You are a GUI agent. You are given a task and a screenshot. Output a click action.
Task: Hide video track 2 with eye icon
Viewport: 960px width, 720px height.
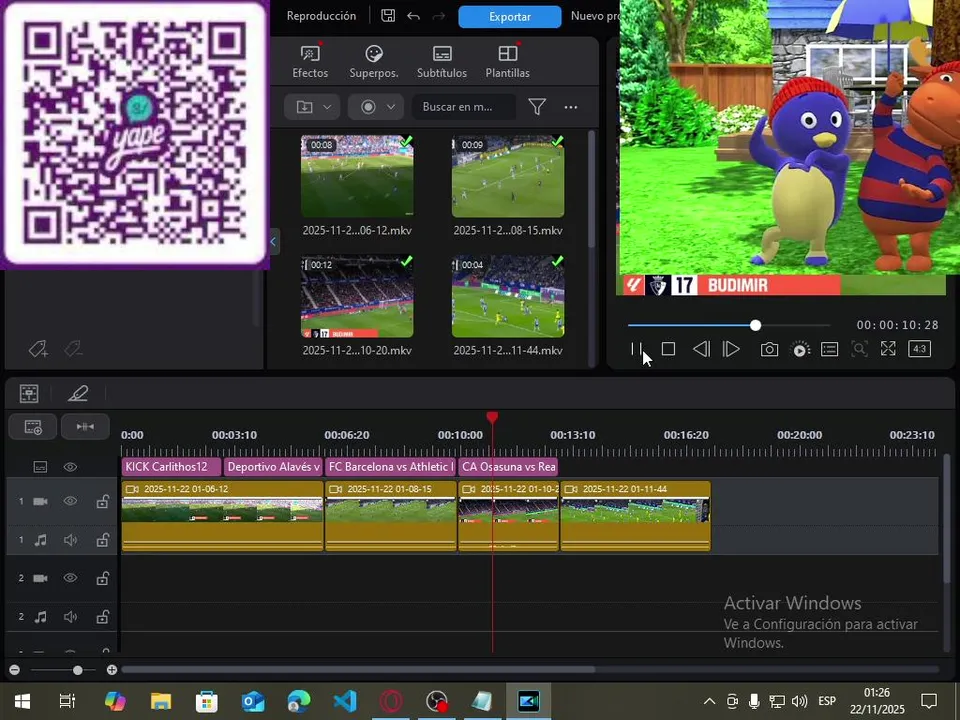[x=70, y=578]
